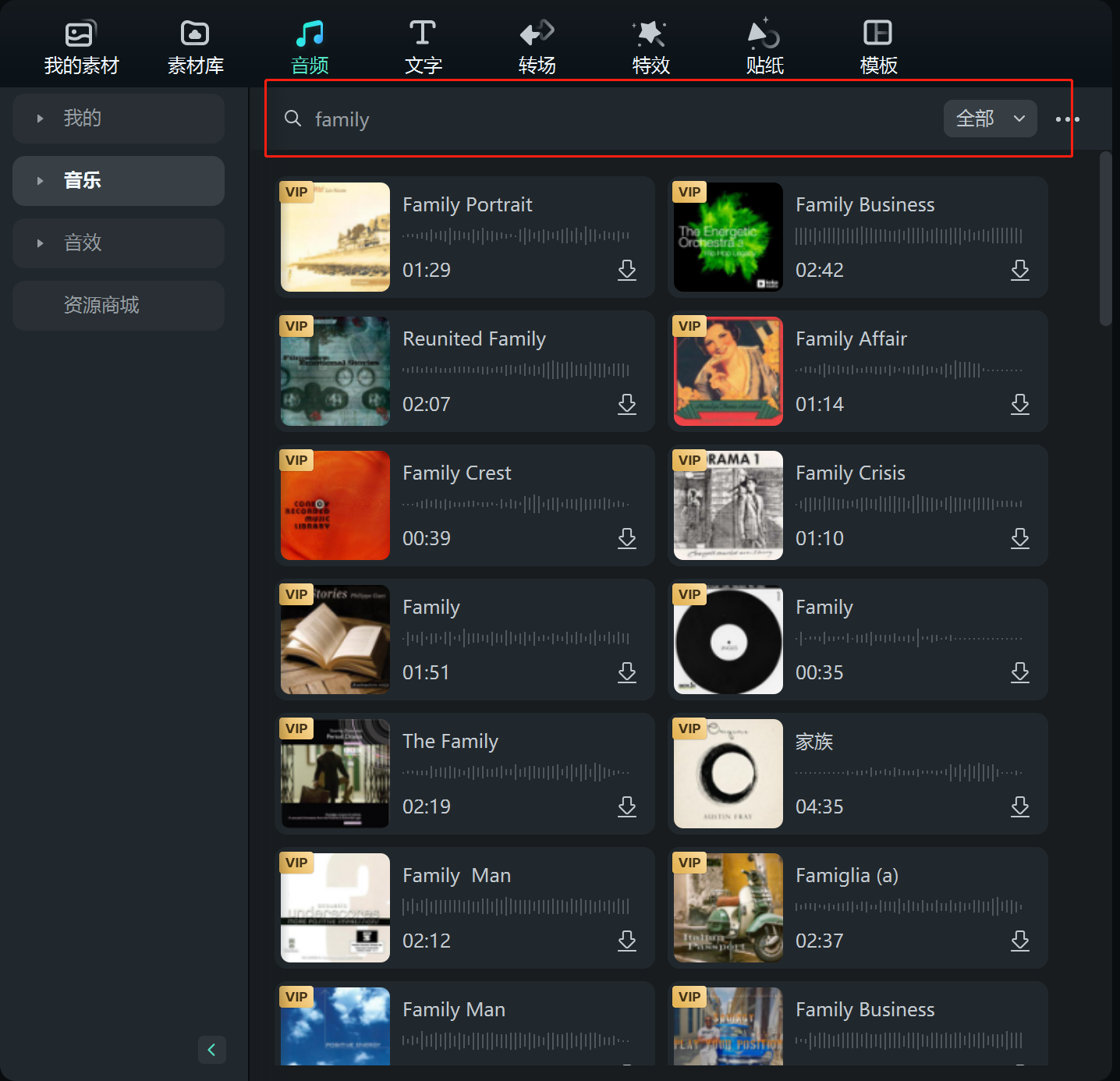Download the Family Affair track
This screenshot has height=1081, width=1120.
point(1020,404)
